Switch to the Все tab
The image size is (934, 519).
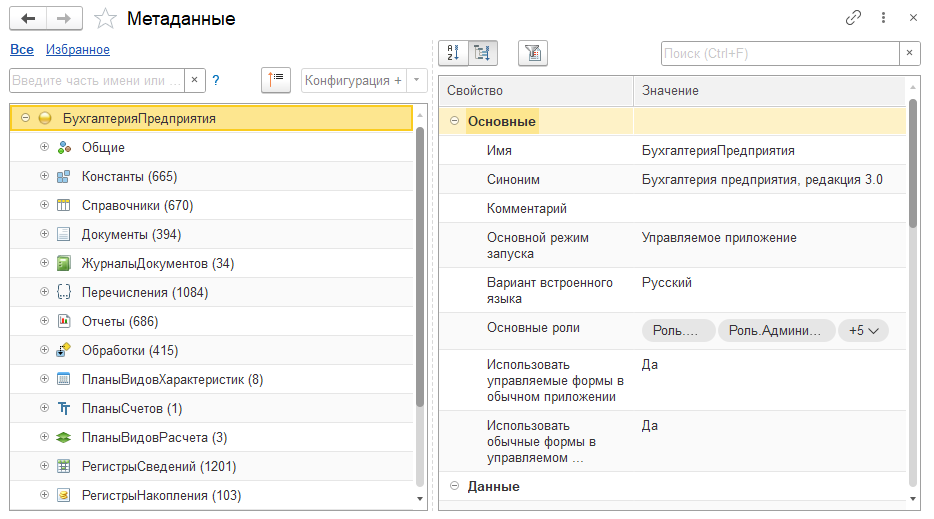tap(22, 49)
